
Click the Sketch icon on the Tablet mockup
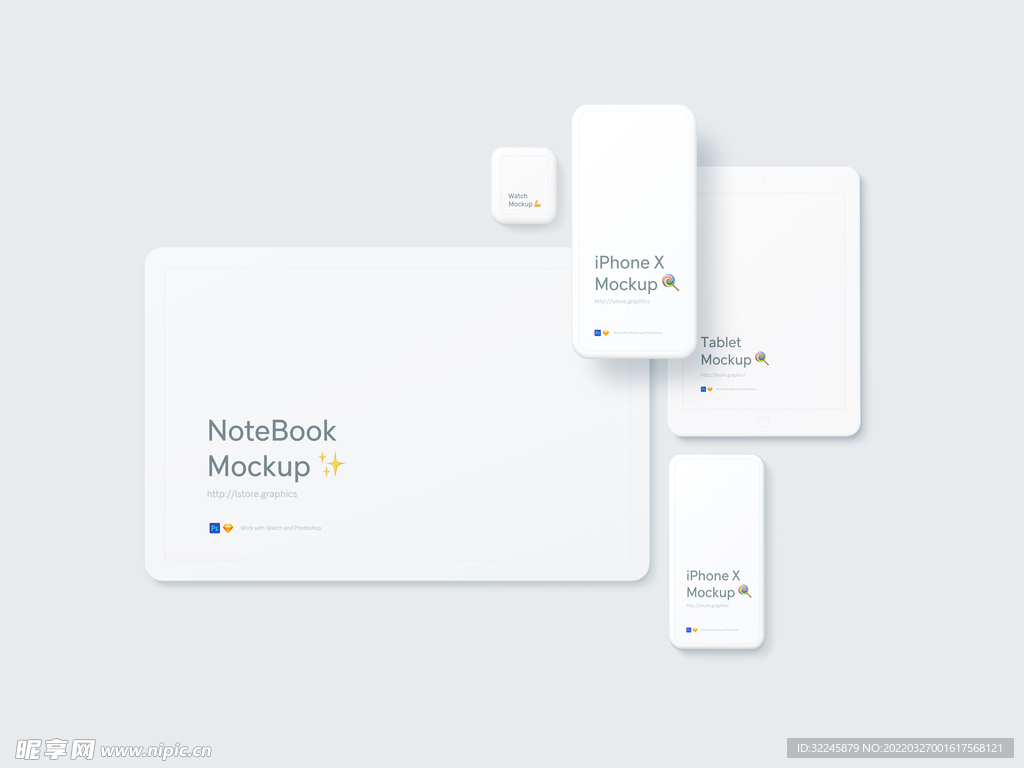710,389
